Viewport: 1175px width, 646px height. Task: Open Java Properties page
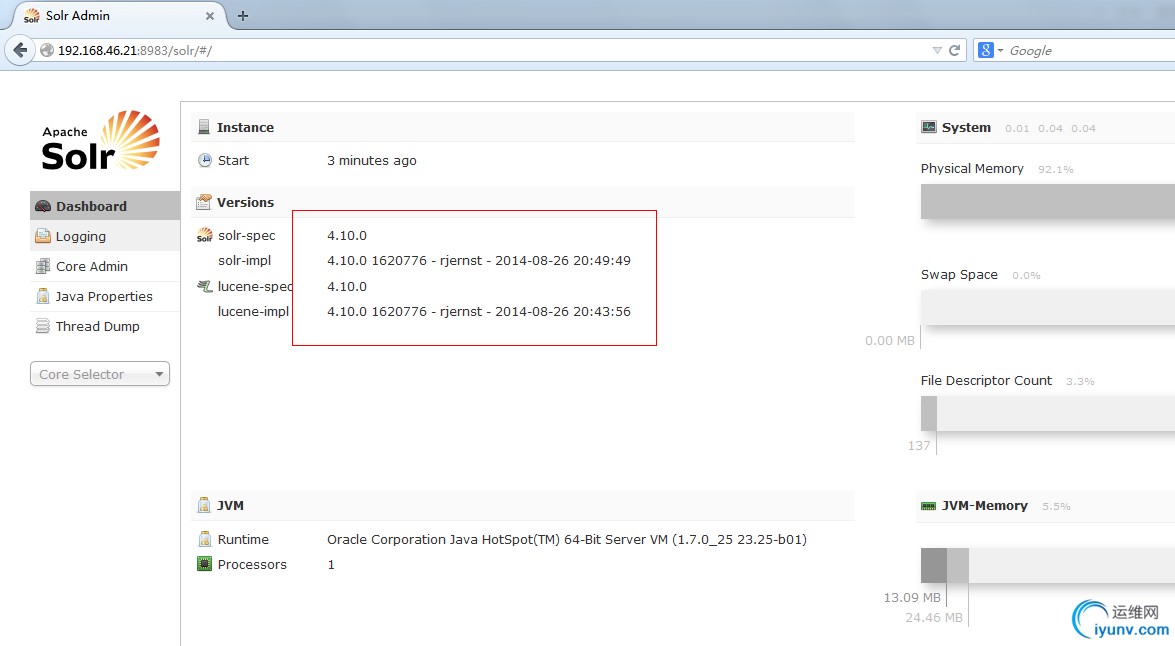105,296
